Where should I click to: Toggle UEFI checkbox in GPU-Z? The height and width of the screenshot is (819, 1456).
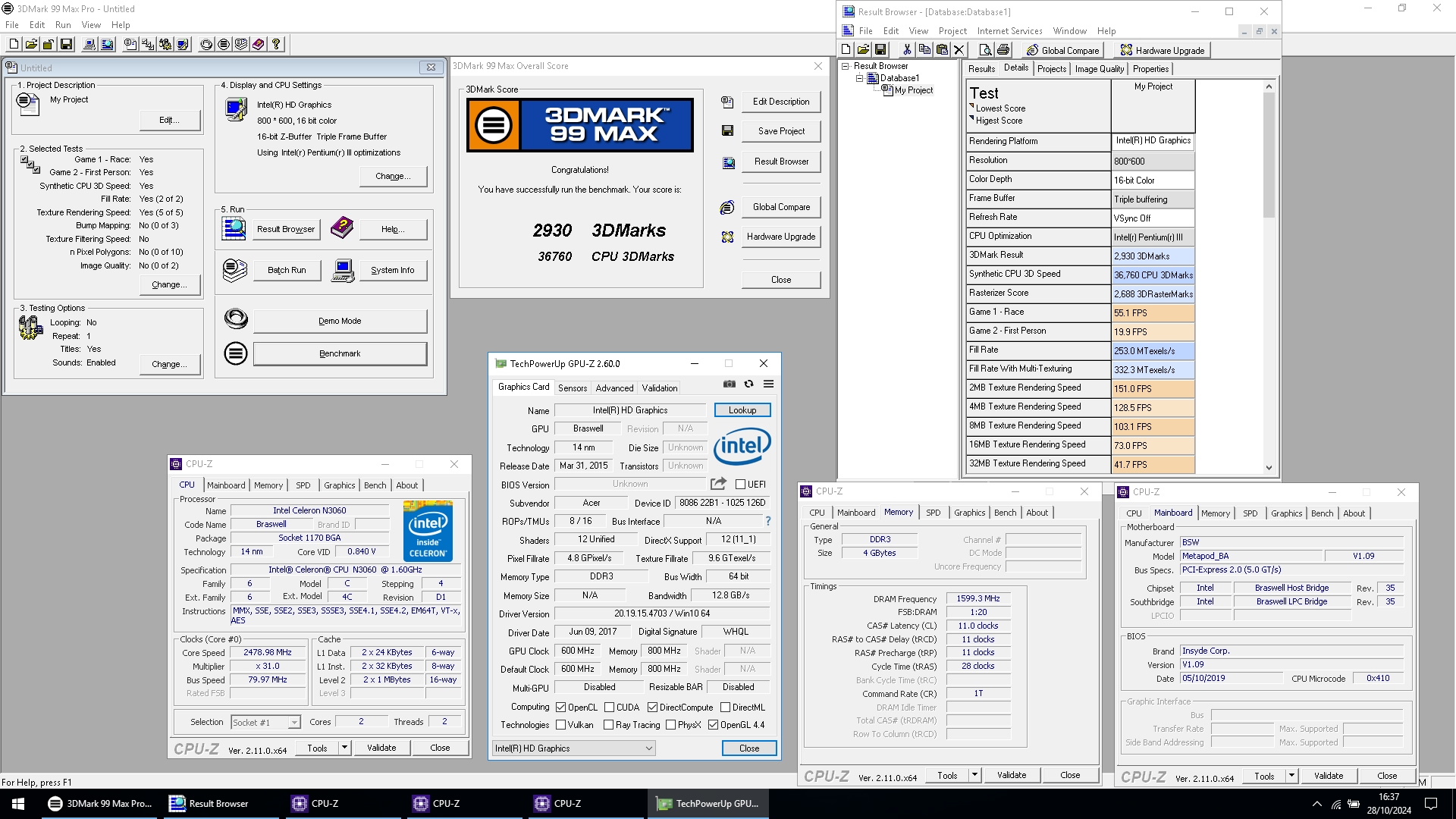(x=740, y=484)
